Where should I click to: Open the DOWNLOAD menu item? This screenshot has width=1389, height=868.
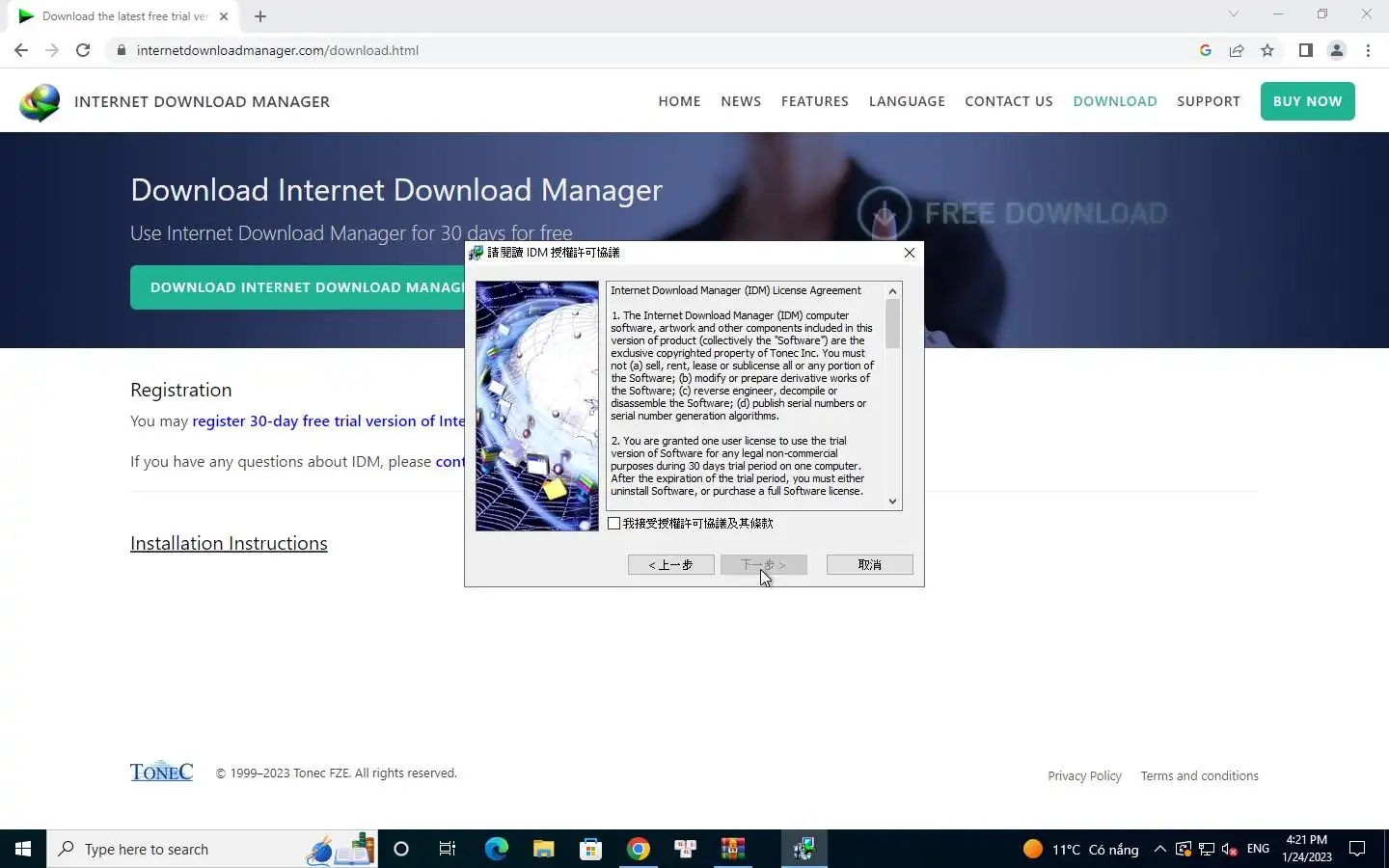pos(1115,101)
